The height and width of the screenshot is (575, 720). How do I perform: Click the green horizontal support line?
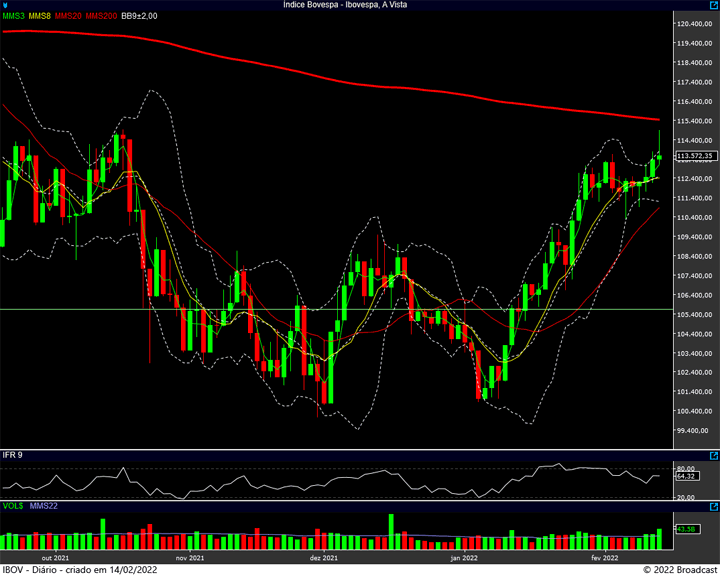click(x=336, y=310)
